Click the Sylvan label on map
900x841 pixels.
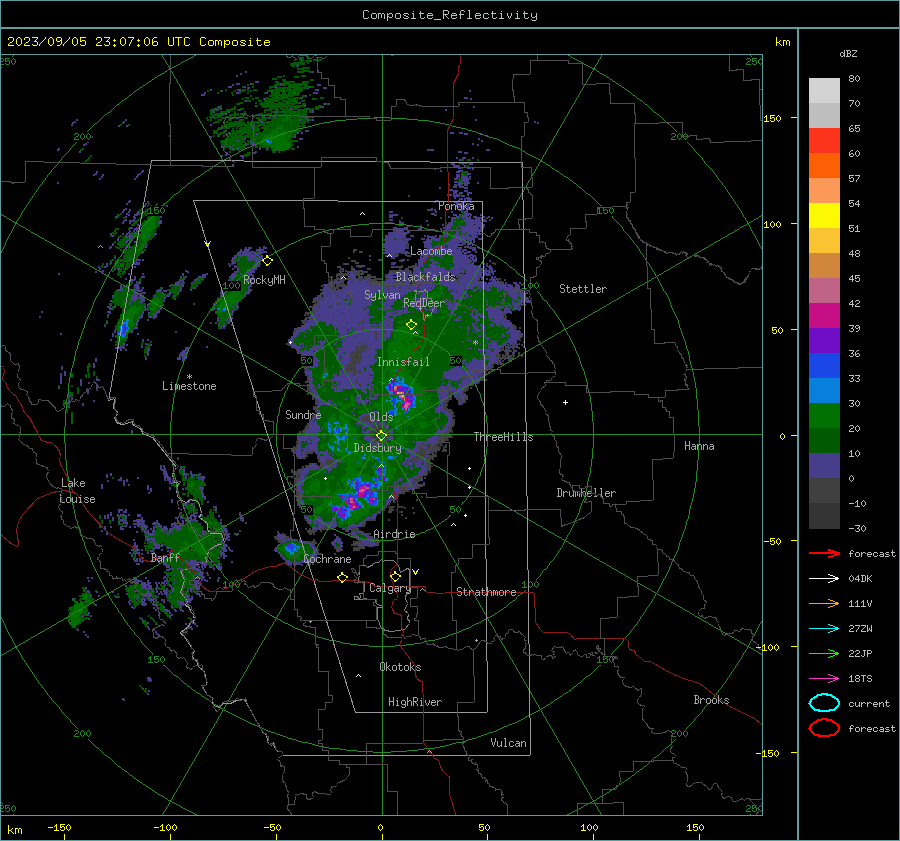tap(382, 295)
